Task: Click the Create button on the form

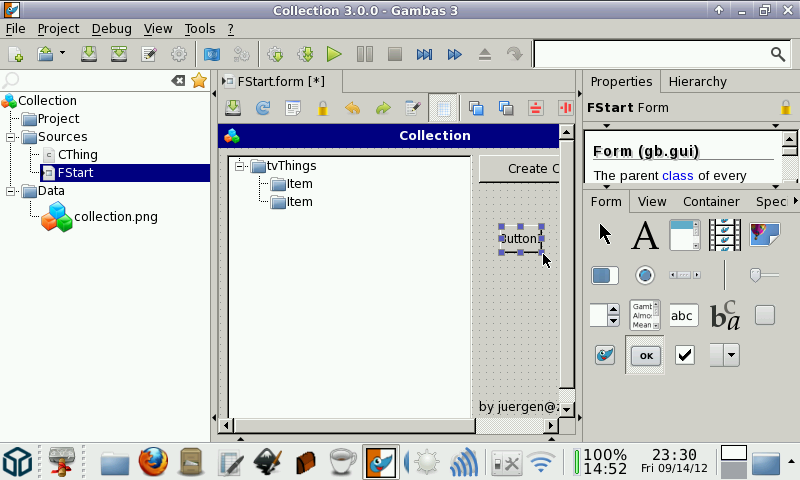Action: click(520, 168)
